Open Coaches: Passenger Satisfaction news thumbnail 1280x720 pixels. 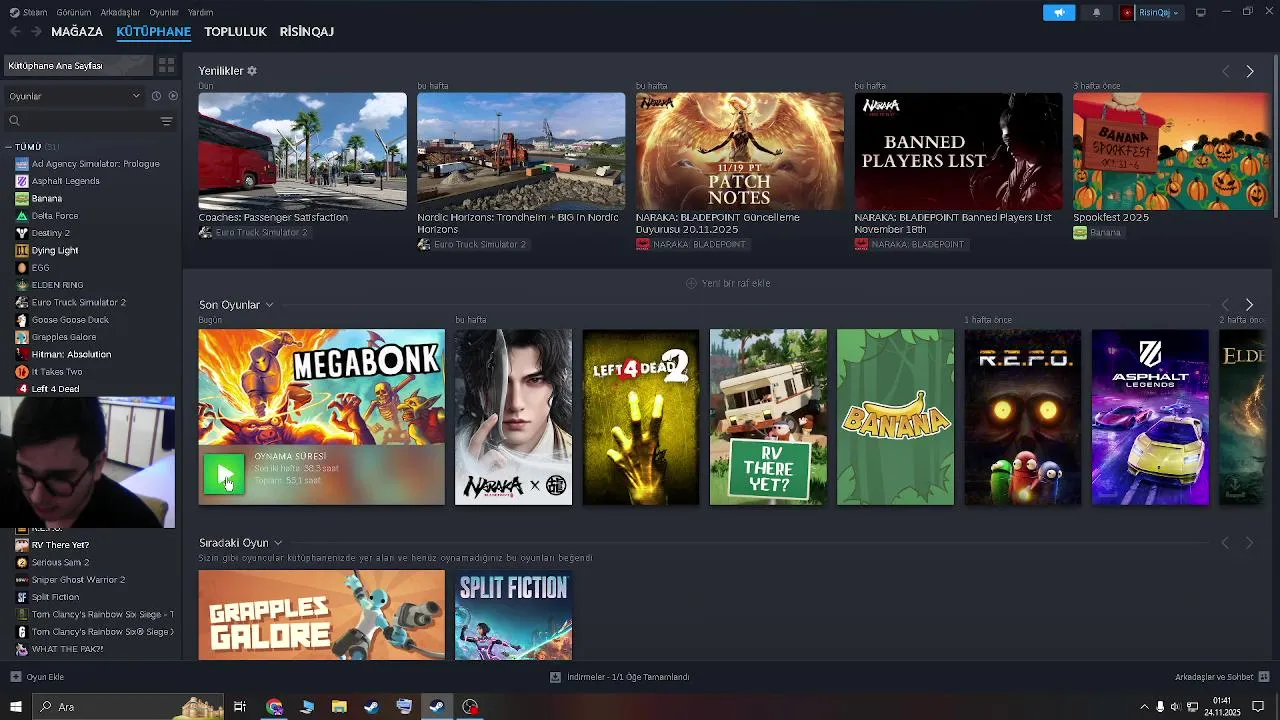pyautogui.click(x=302, y=151)
